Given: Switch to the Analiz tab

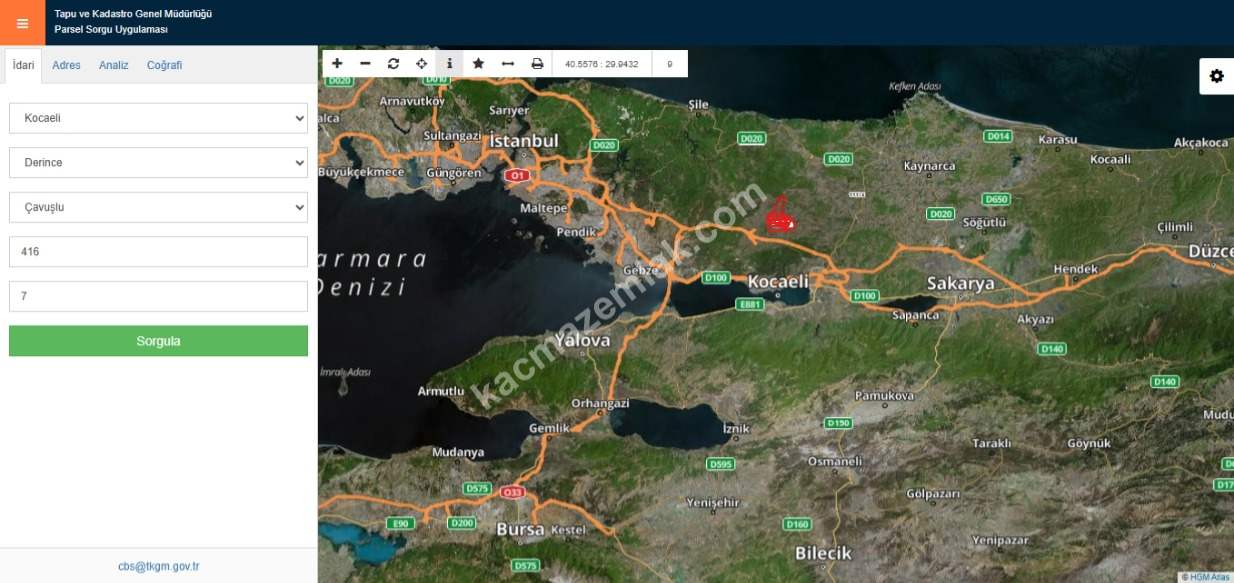Looking at the screenshot, I should (114, 65).
